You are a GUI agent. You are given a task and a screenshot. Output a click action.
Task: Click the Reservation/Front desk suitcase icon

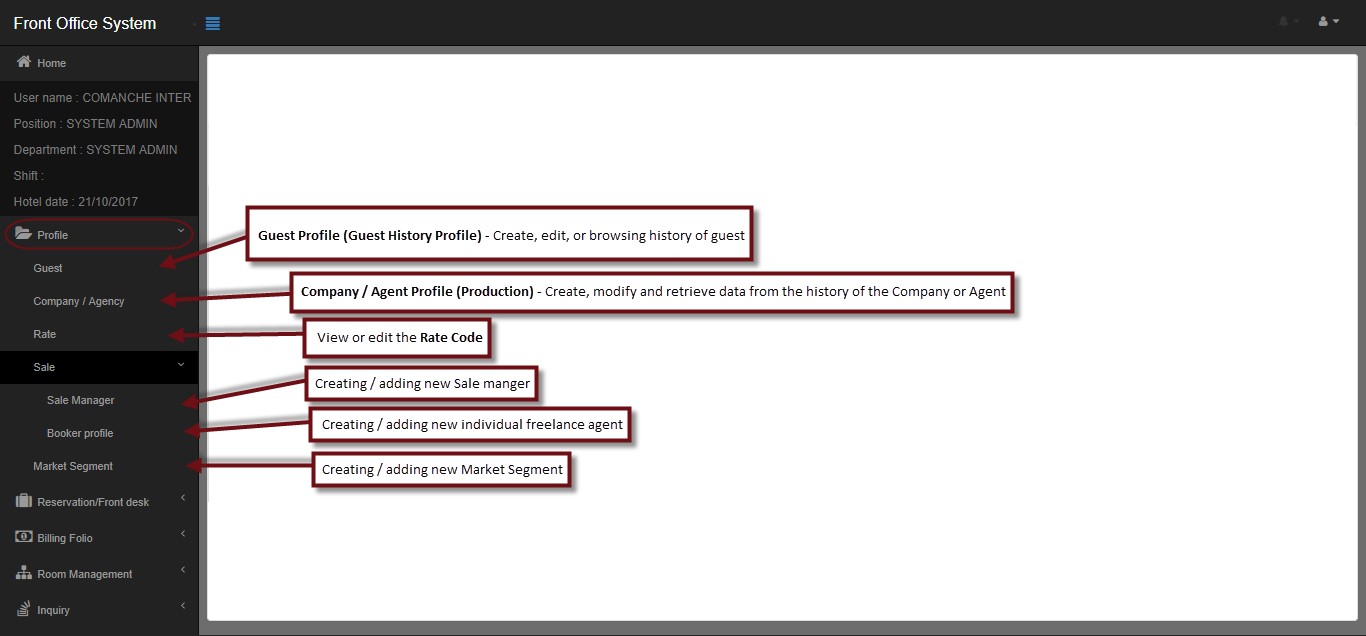(x=24, y=501)
